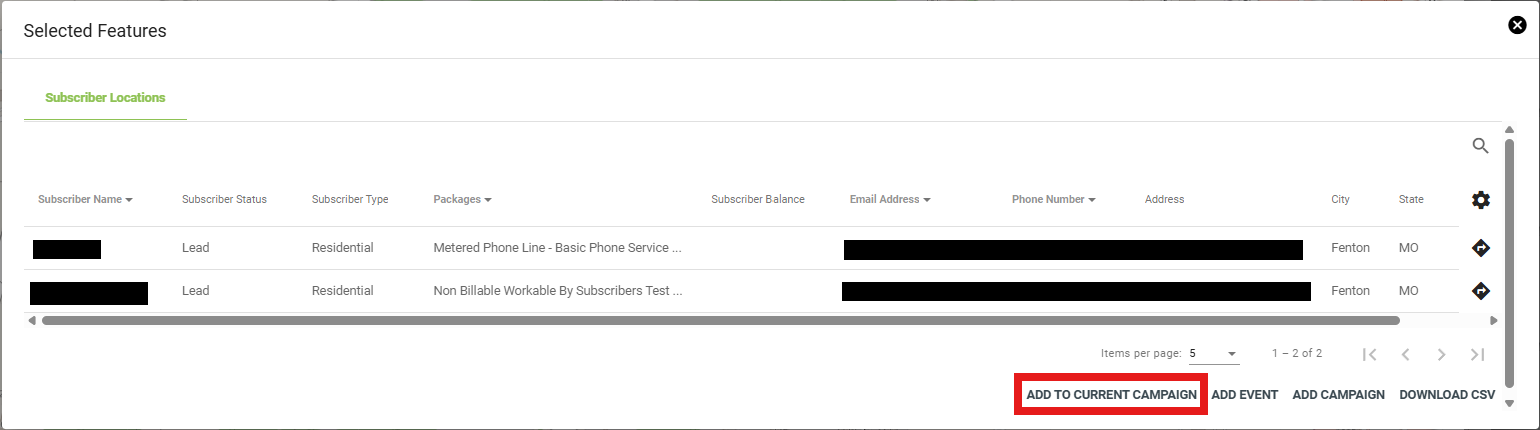Viewport: 1540px width, 430px height.
Task: Go to next page arrow
Action: click(1441, 354)
